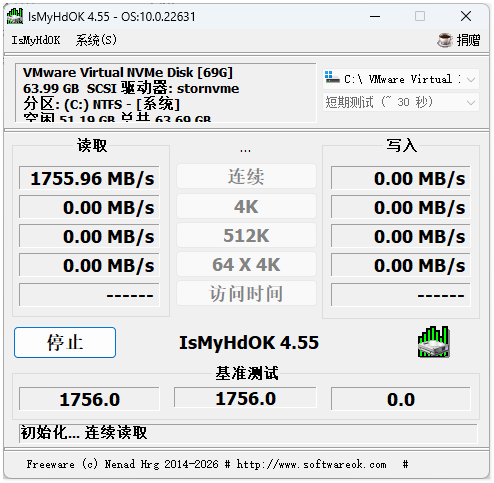Click the read access time dashes field
The width and height of the screenshot is (494, 483).
pos(89,295)
